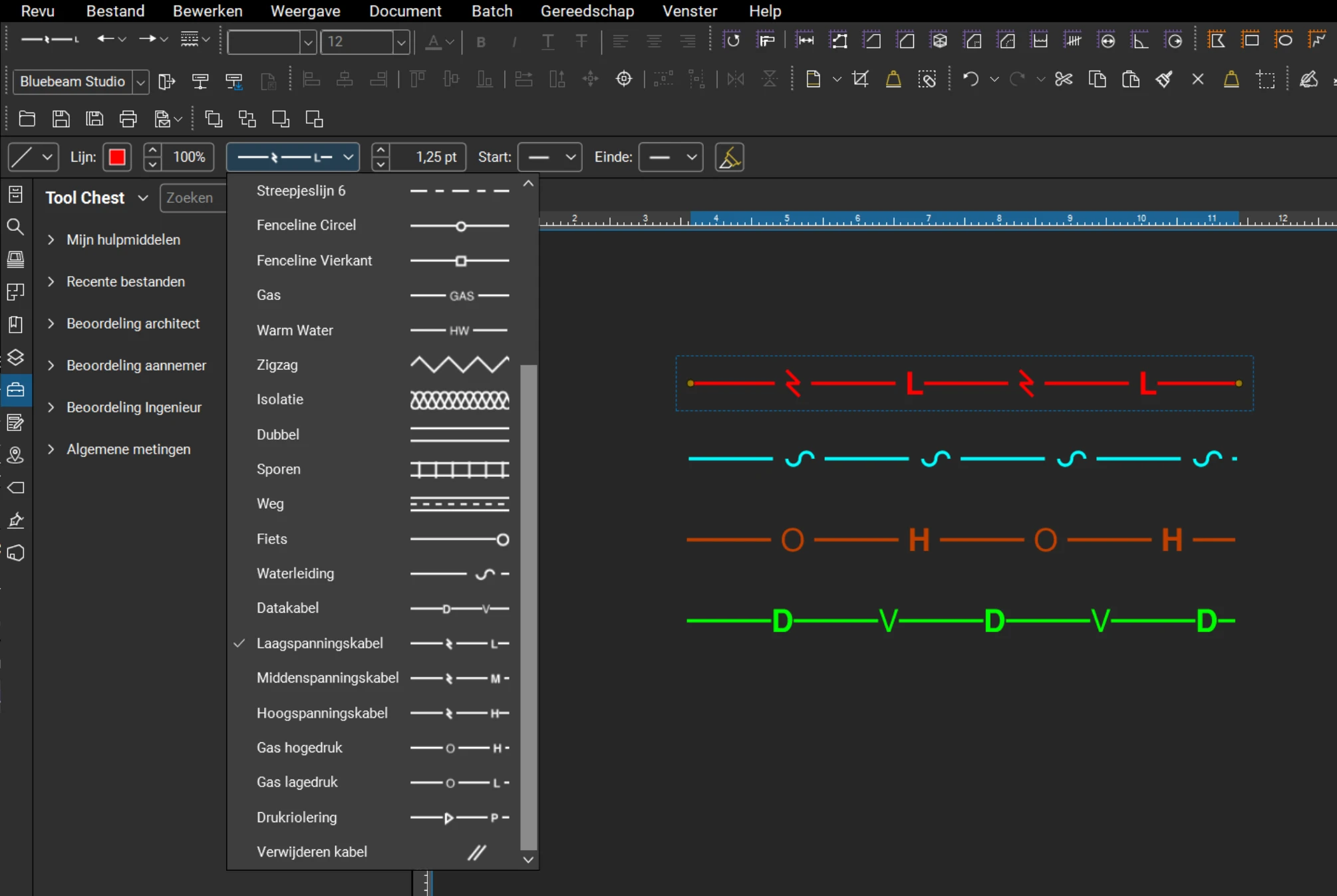The height and width of the screenshot is (896, 1337).
Task: Click the Paste clipboard icon
Action: (1130, 79)
